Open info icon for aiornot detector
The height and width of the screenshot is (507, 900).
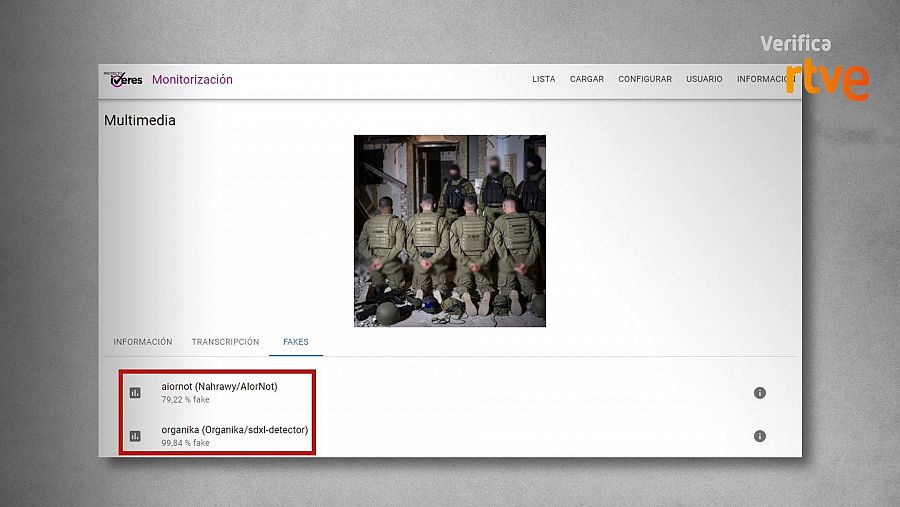pyautogui.click(x=759, y=393)
